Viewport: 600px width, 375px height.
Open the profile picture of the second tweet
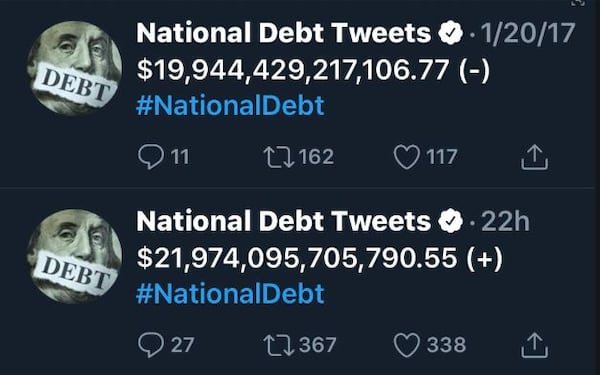point(74,256)
